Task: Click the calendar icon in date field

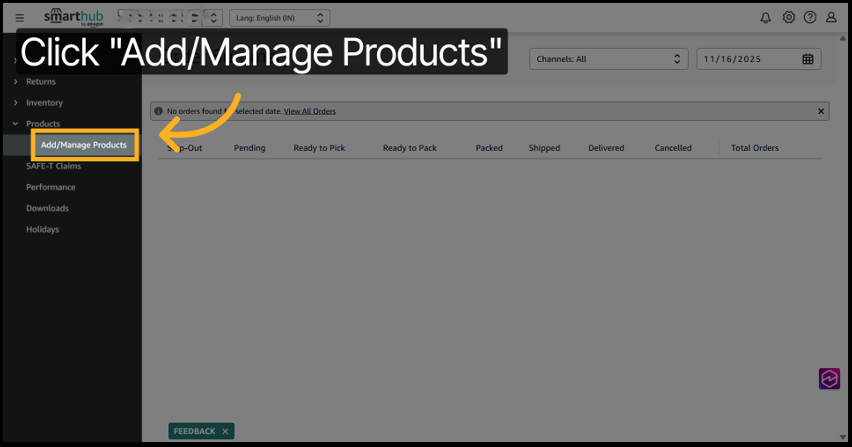Action: tap(808, 59)
